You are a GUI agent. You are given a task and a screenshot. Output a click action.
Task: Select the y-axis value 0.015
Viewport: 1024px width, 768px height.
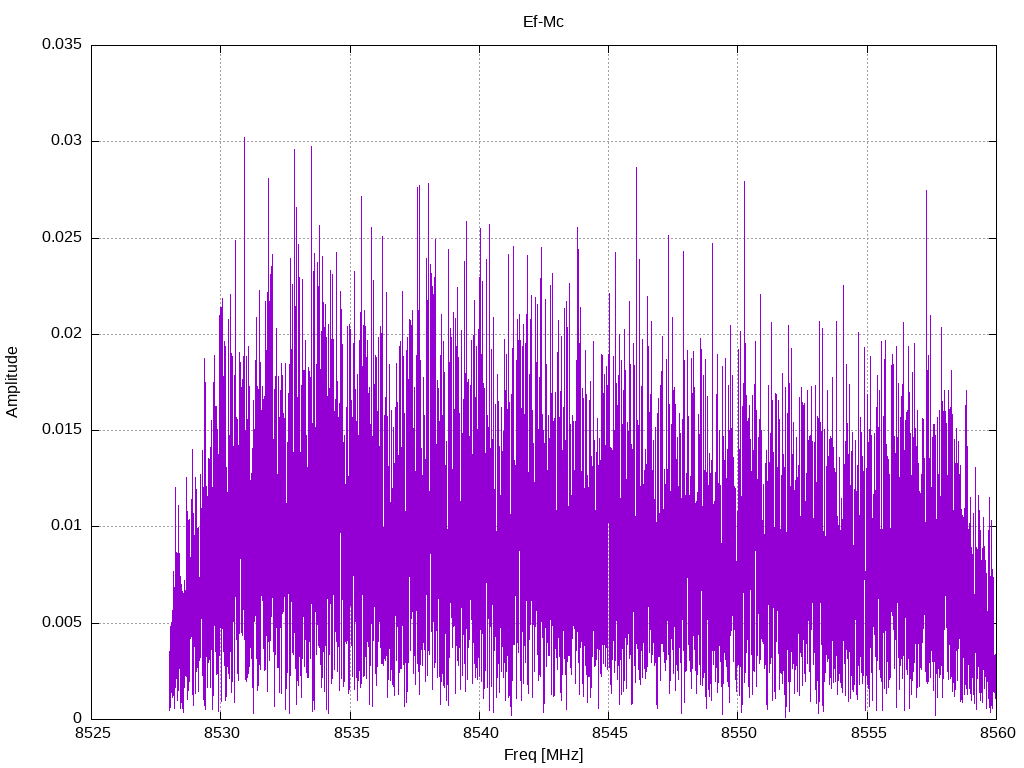pyautogui.click(x=62, y=429)
